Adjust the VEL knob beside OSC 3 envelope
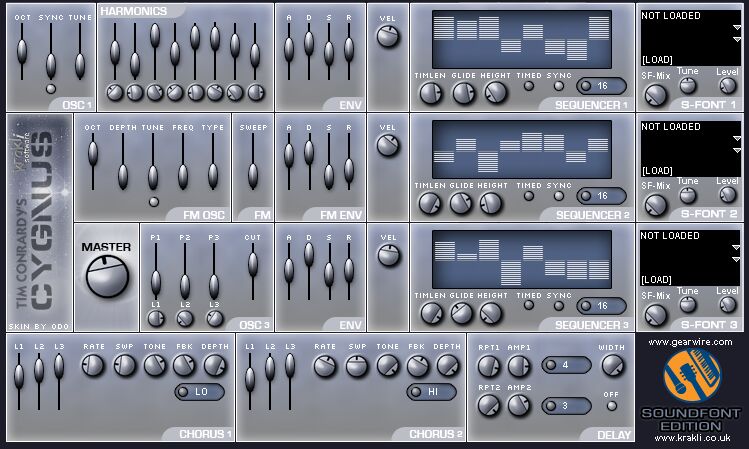 (388, 256)
